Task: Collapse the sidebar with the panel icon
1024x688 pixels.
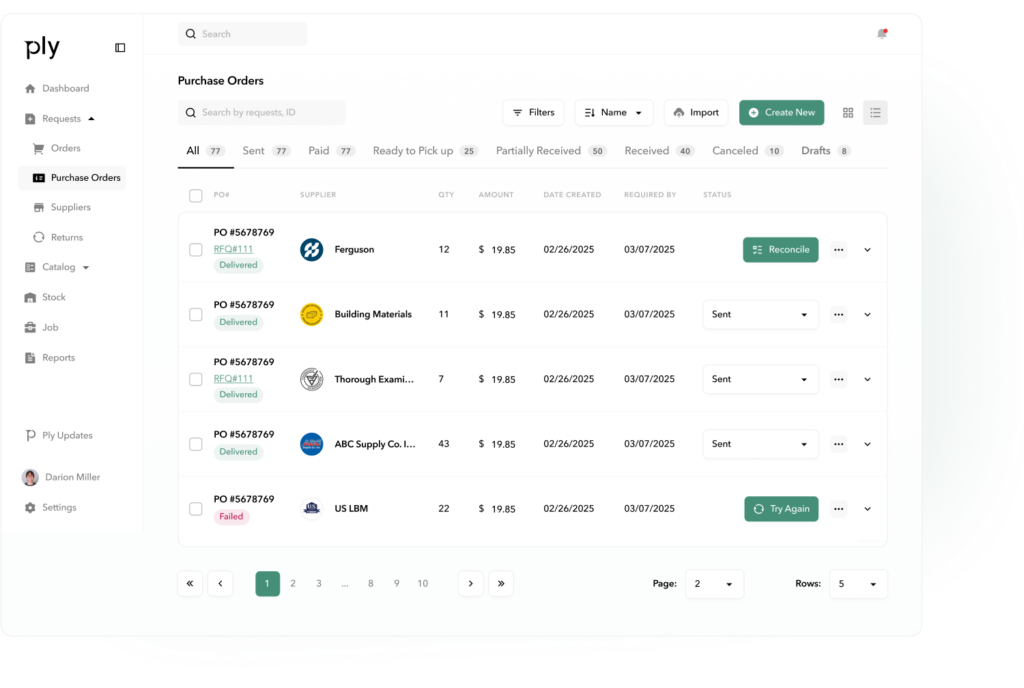Action: tap(120, 48)
